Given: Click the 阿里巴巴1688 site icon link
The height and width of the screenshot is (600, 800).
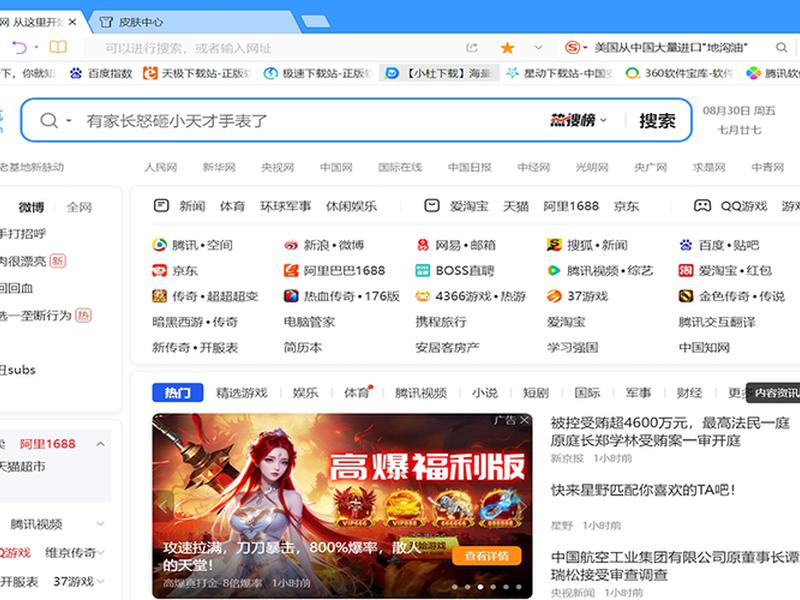Looking at the screenshot, I should pos(334,271).
